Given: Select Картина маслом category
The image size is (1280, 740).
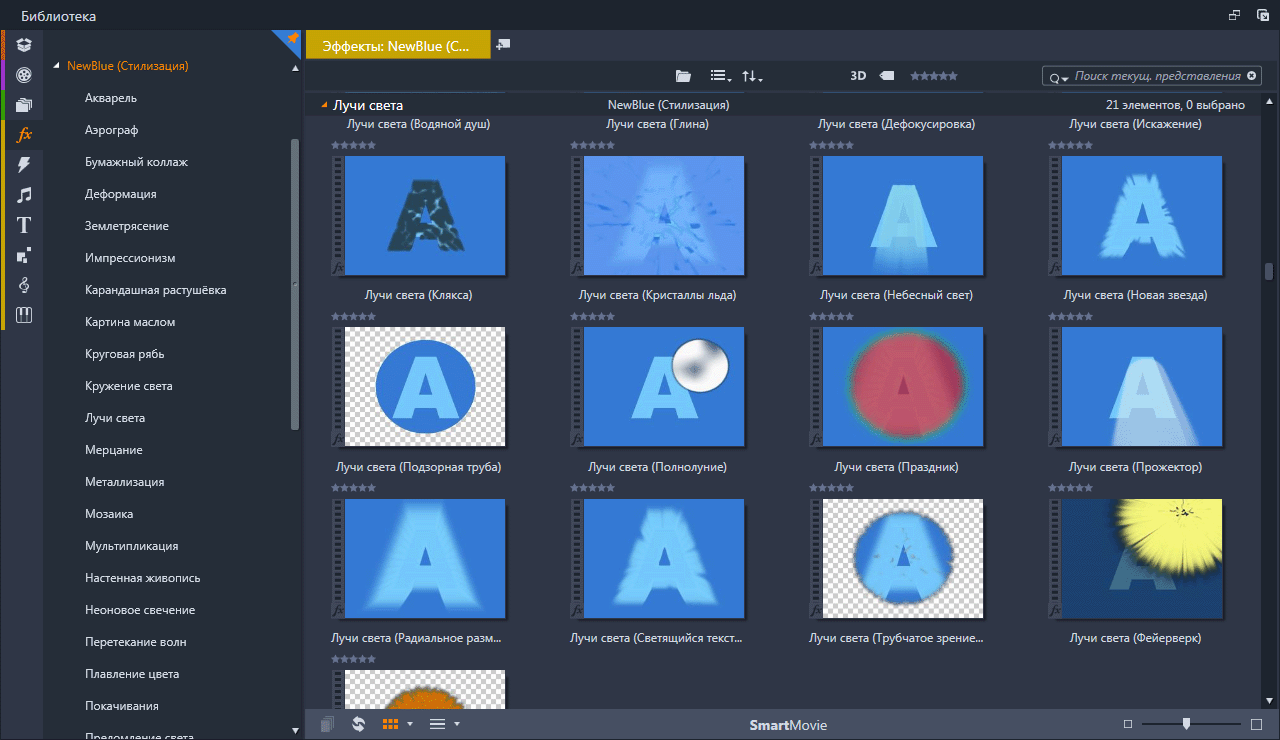Looking at the screenshot, I should pyautogui.click(x=130, y=322).
